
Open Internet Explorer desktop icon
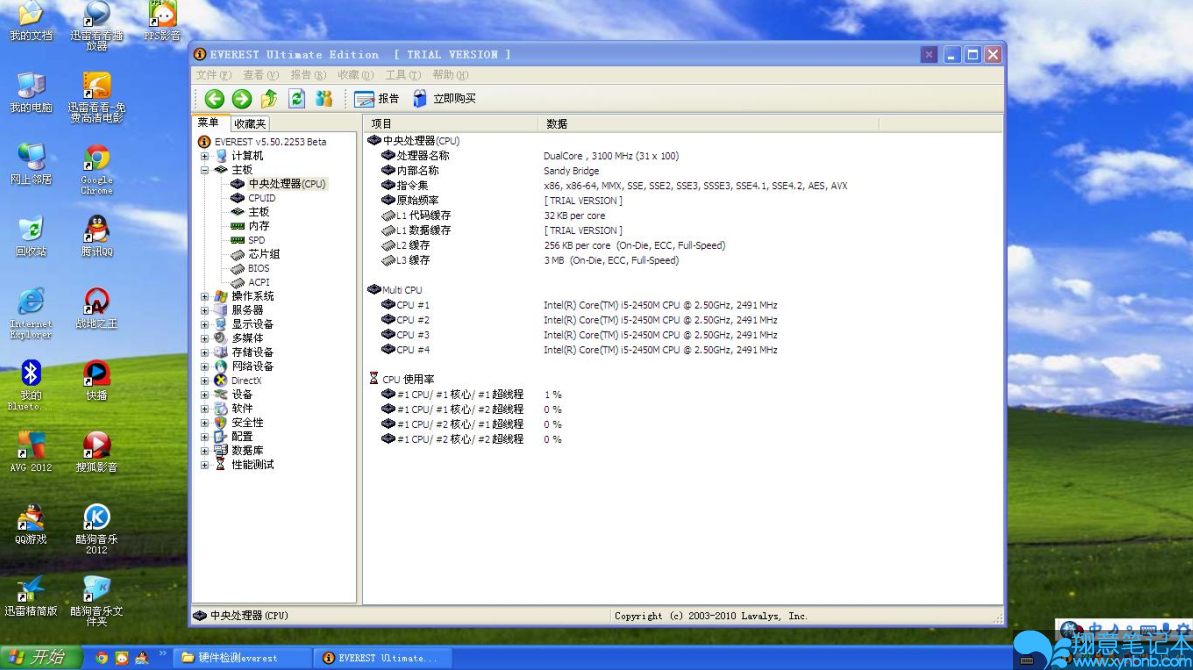31,313
